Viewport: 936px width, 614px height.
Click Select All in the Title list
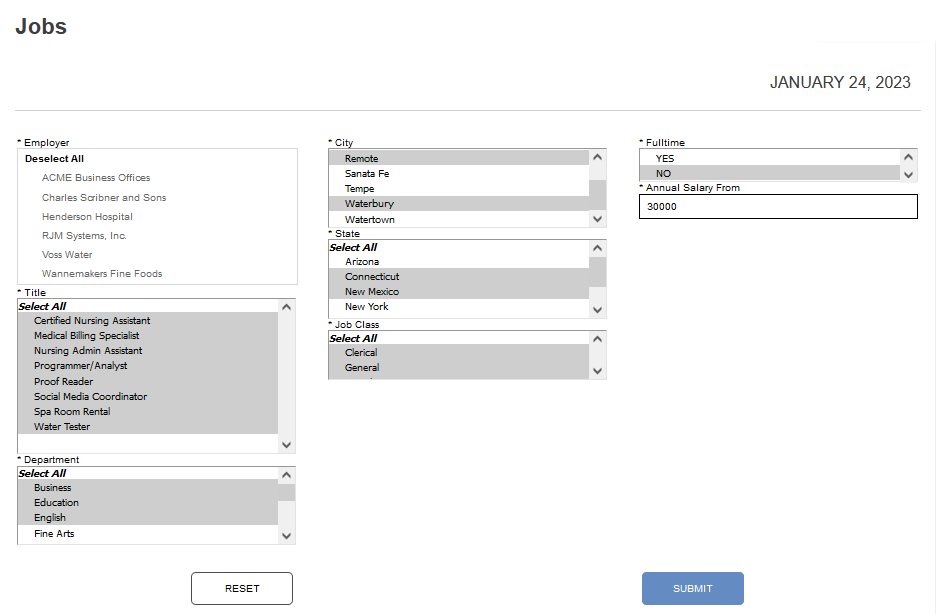point(42,307)
